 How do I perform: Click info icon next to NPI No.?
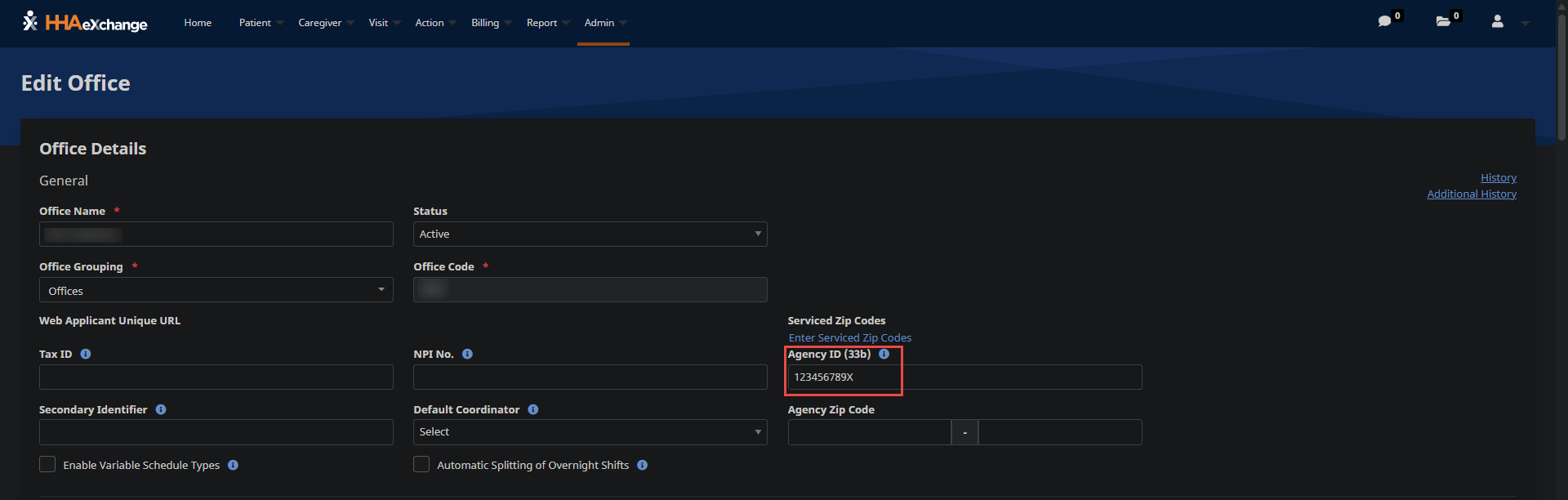467,354
